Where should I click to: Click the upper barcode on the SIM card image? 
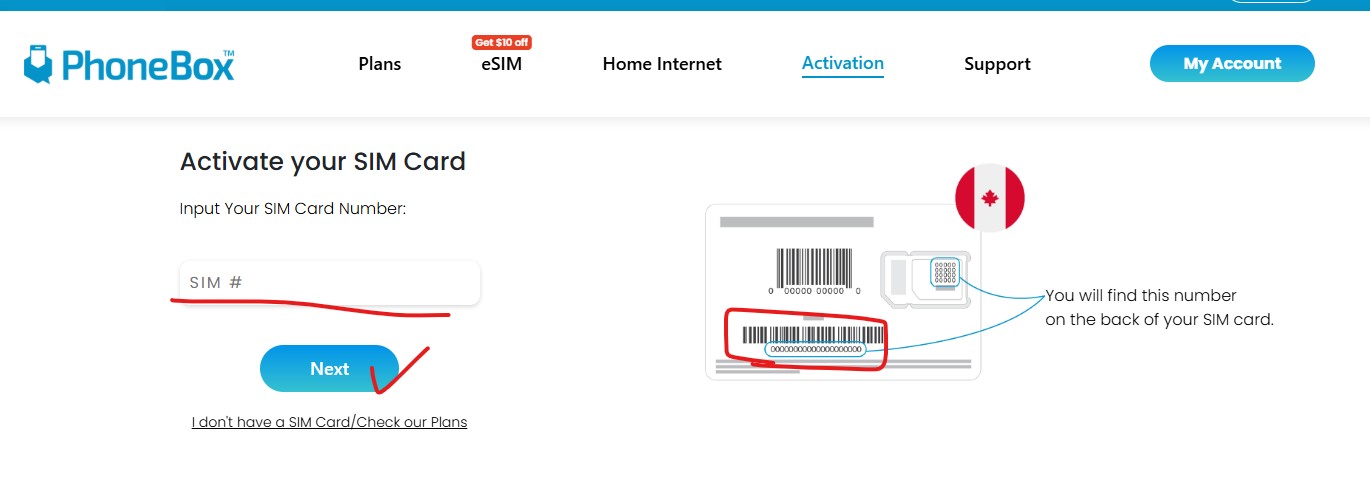[x=815, y=267]
